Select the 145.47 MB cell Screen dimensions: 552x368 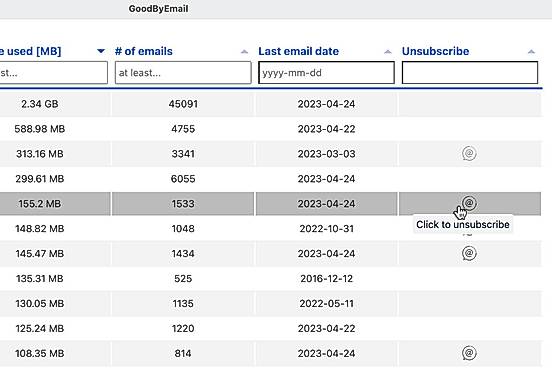pos(55,254)
